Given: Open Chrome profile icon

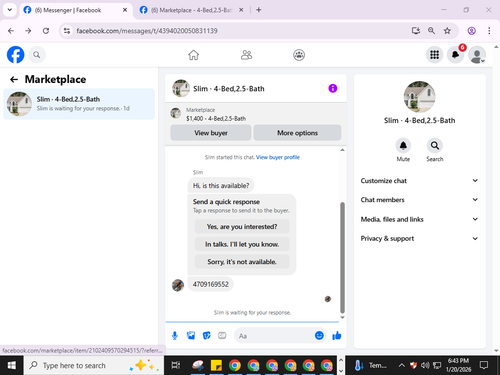Looking at the screenshot, I should click(472, 31).
